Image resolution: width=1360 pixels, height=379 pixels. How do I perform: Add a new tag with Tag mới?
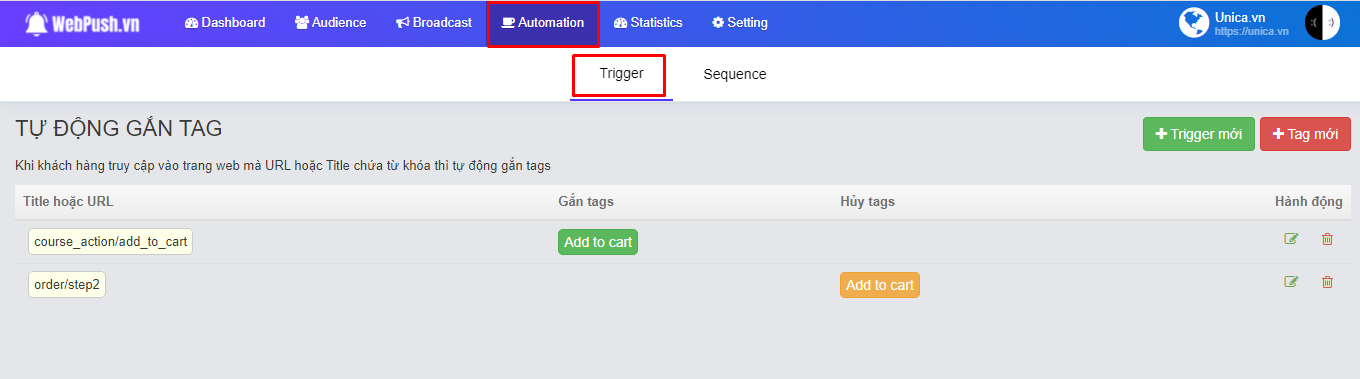(x=1305, y=134)
